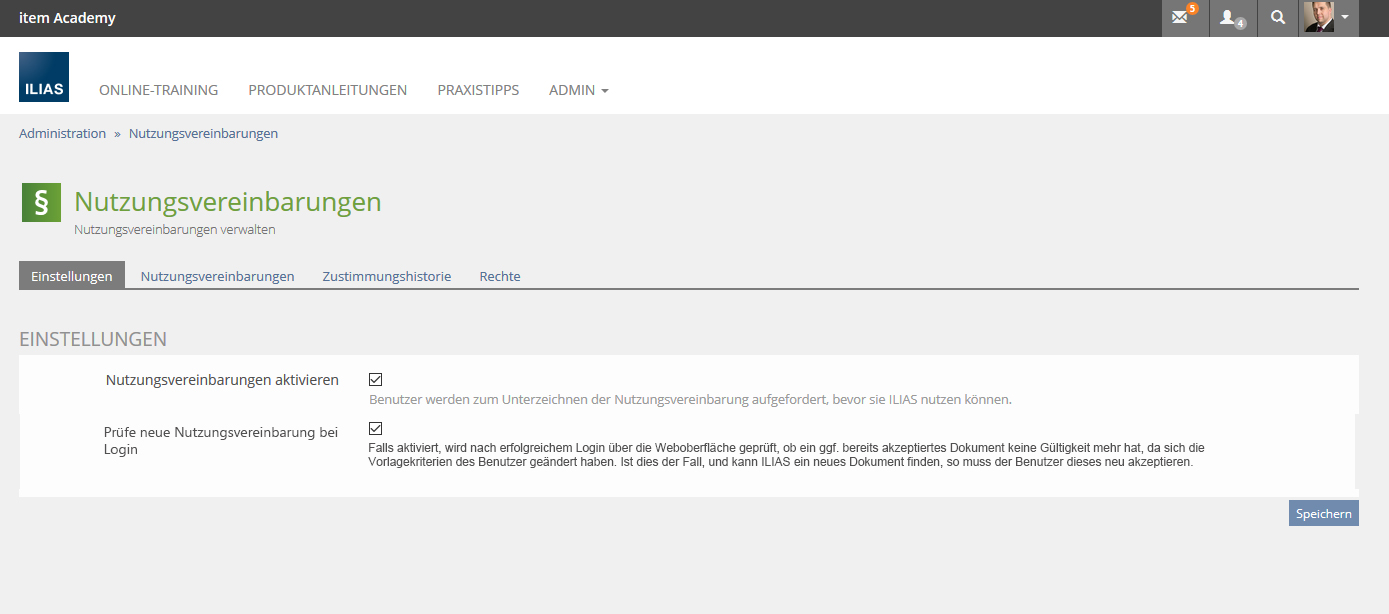Select the Rechte tab
1389x614 pixels.
click(500, 276)
